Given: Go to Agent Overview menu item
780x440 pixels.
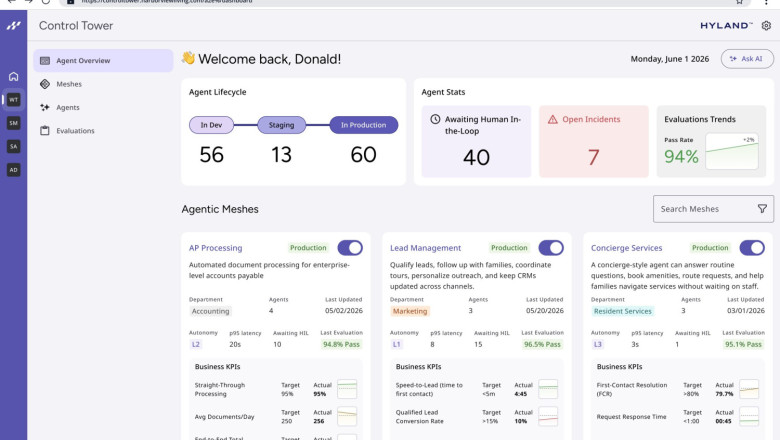Looking at the screenshot, I should pos(103,61).
